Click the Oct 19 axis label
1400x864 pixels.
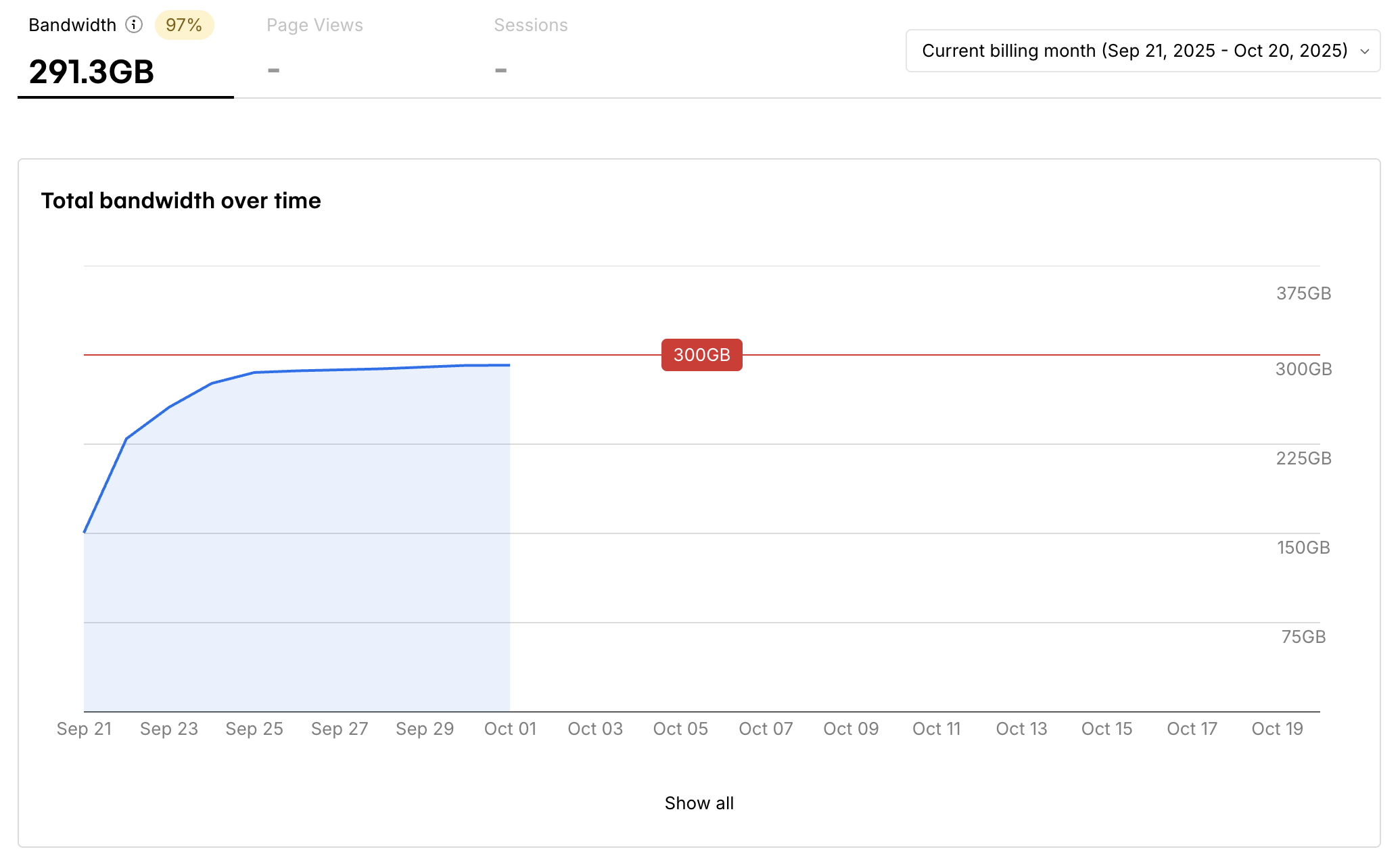click(x=1277, y=729)
